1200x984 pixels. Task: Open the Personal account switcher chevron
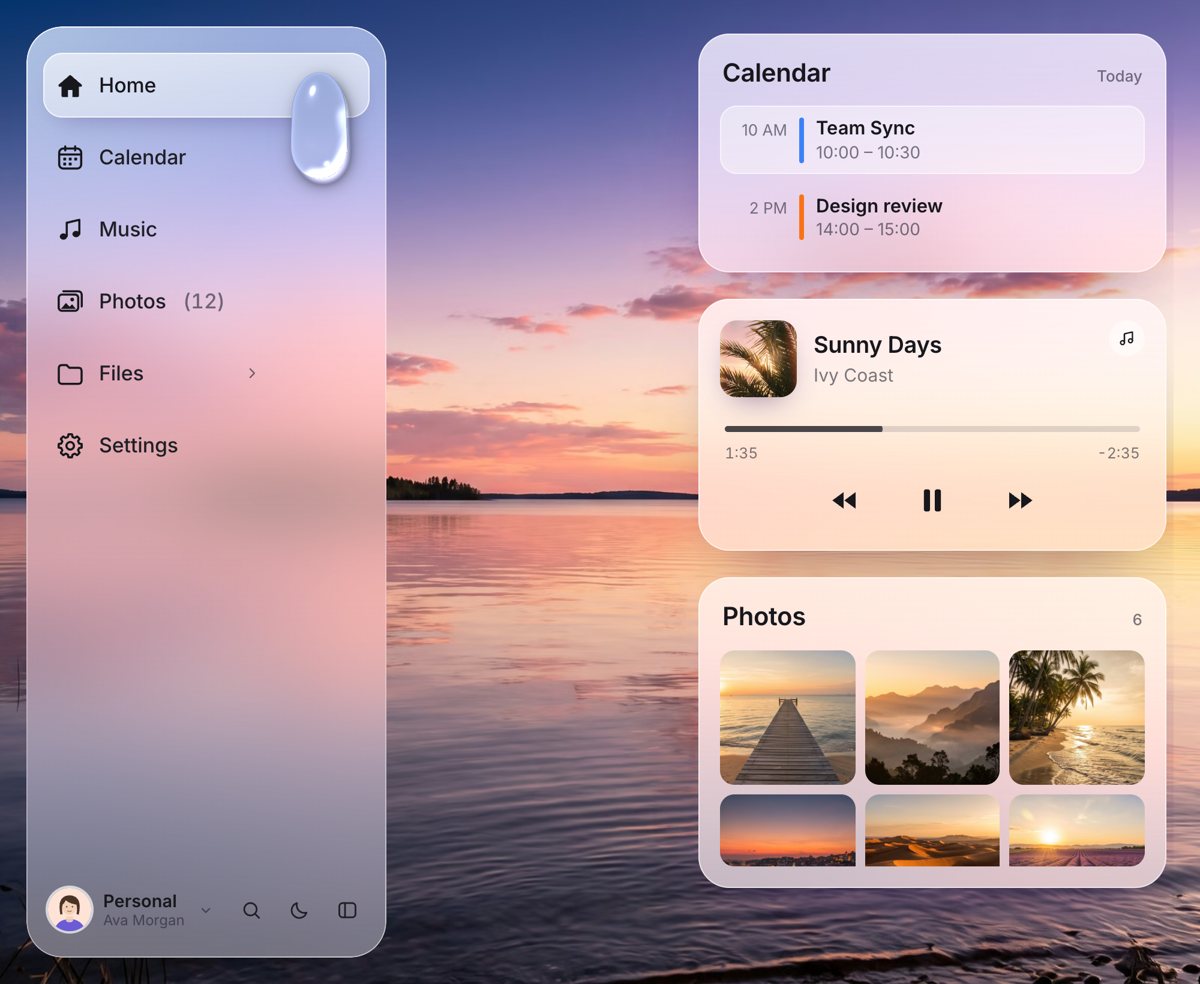click(206, 910)
